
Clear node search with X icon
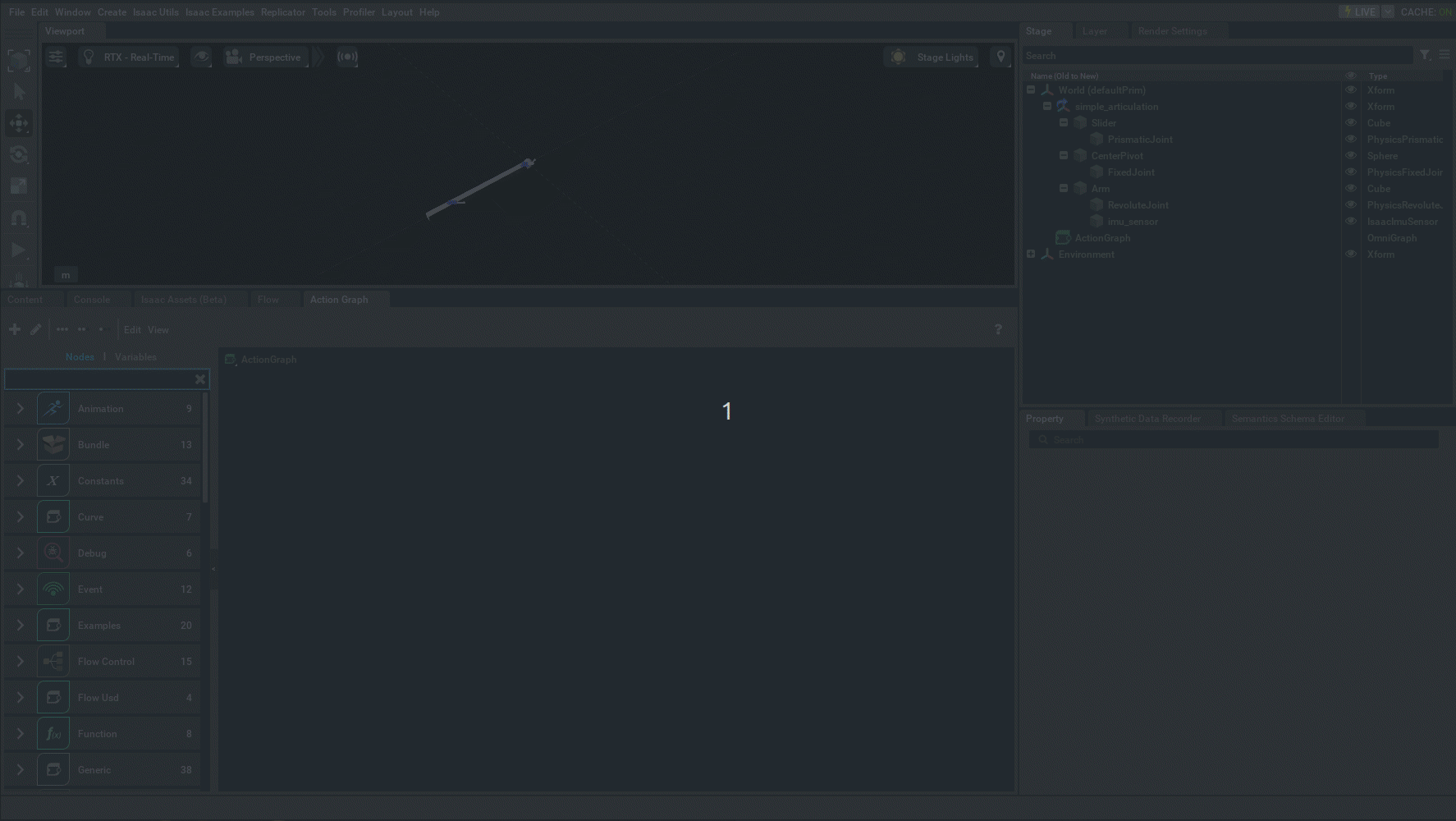[199, 379]
